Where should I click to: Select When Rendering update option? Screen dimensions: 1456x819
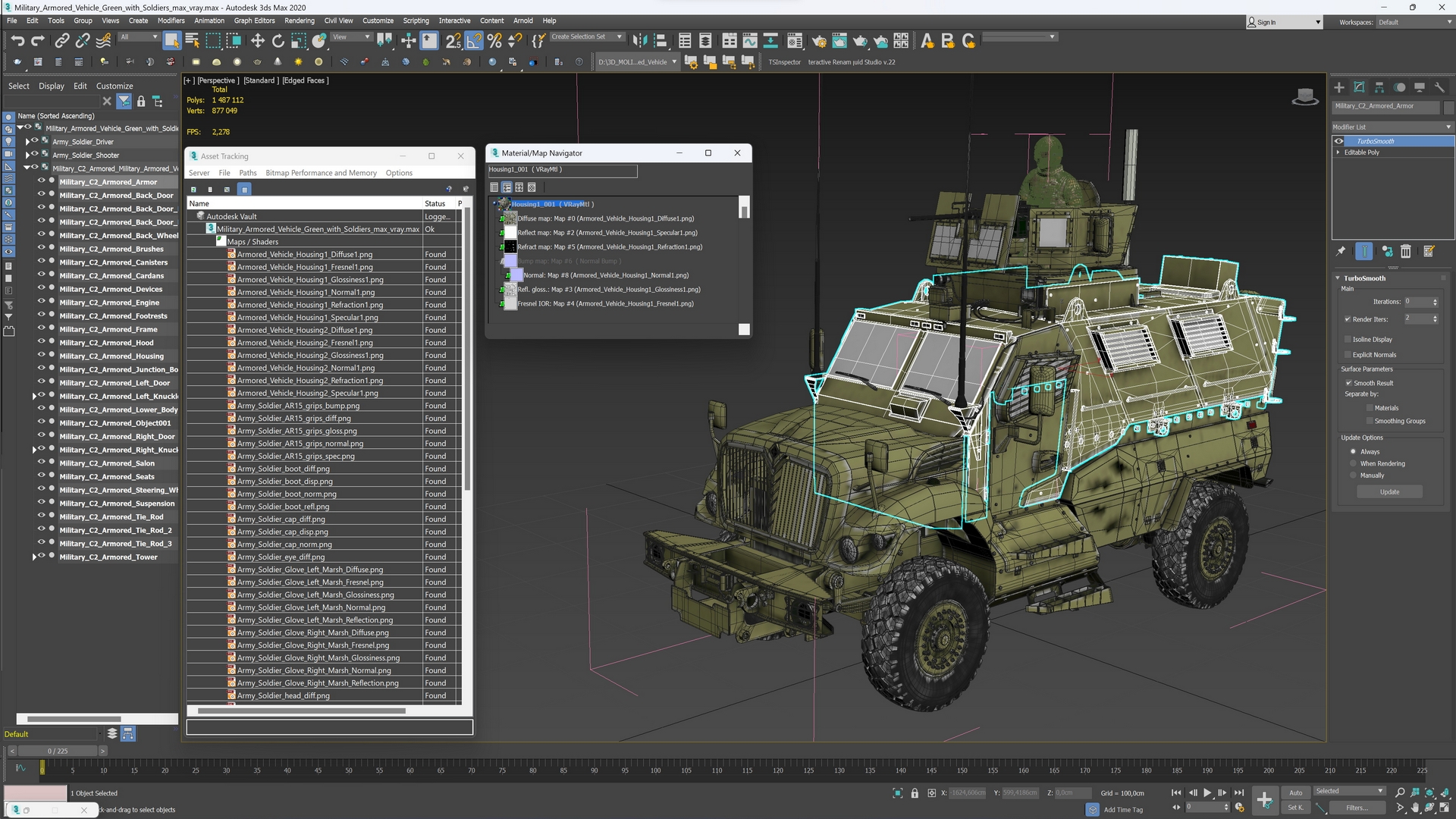[x=1353, y=463]
